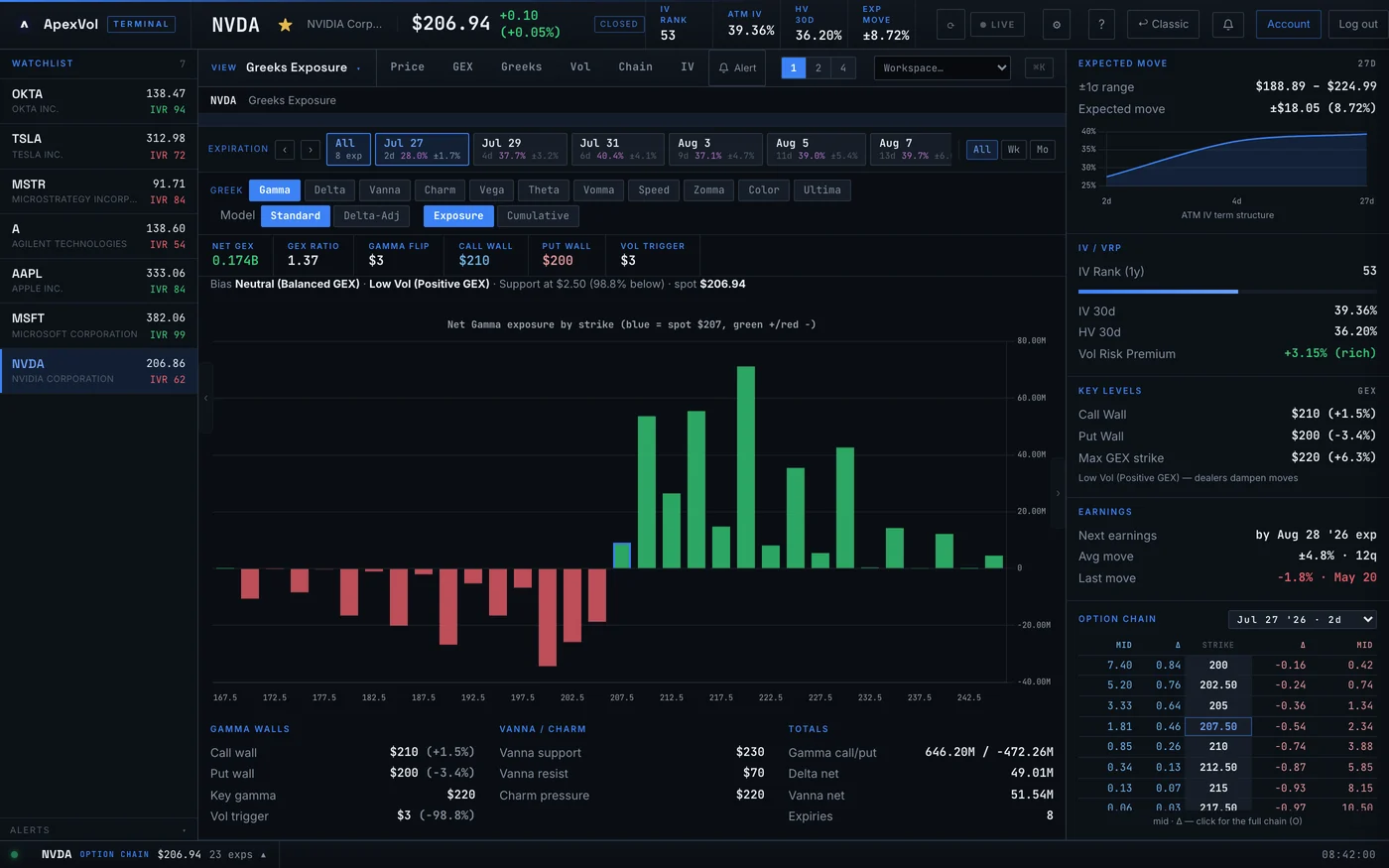Screen dimensions: 1389x868
Task: Open the ⌘K command palette button
Action: coord(1039,67)
